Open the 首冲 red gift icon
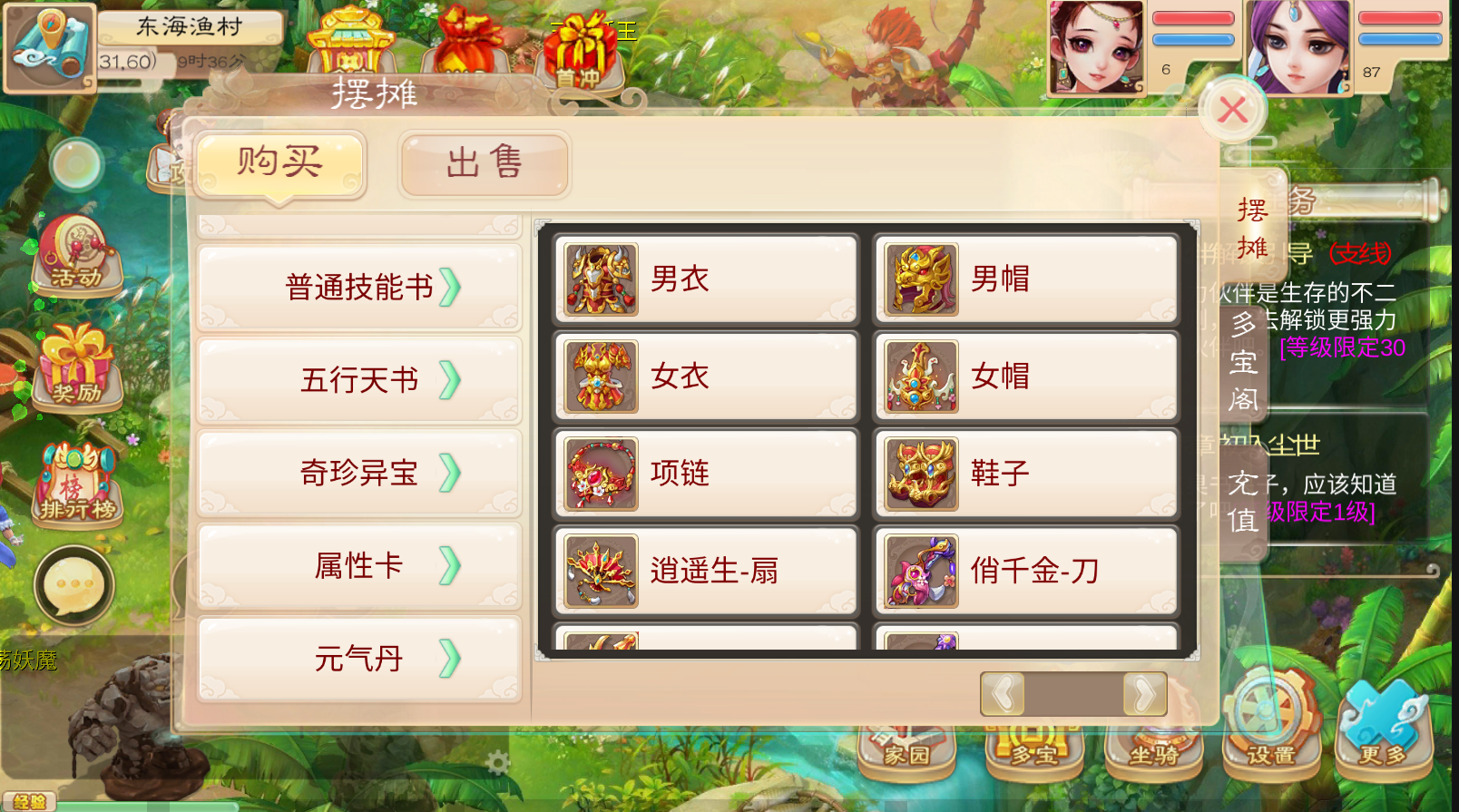This screenshot has width=1459, height=812. point(580,51)
